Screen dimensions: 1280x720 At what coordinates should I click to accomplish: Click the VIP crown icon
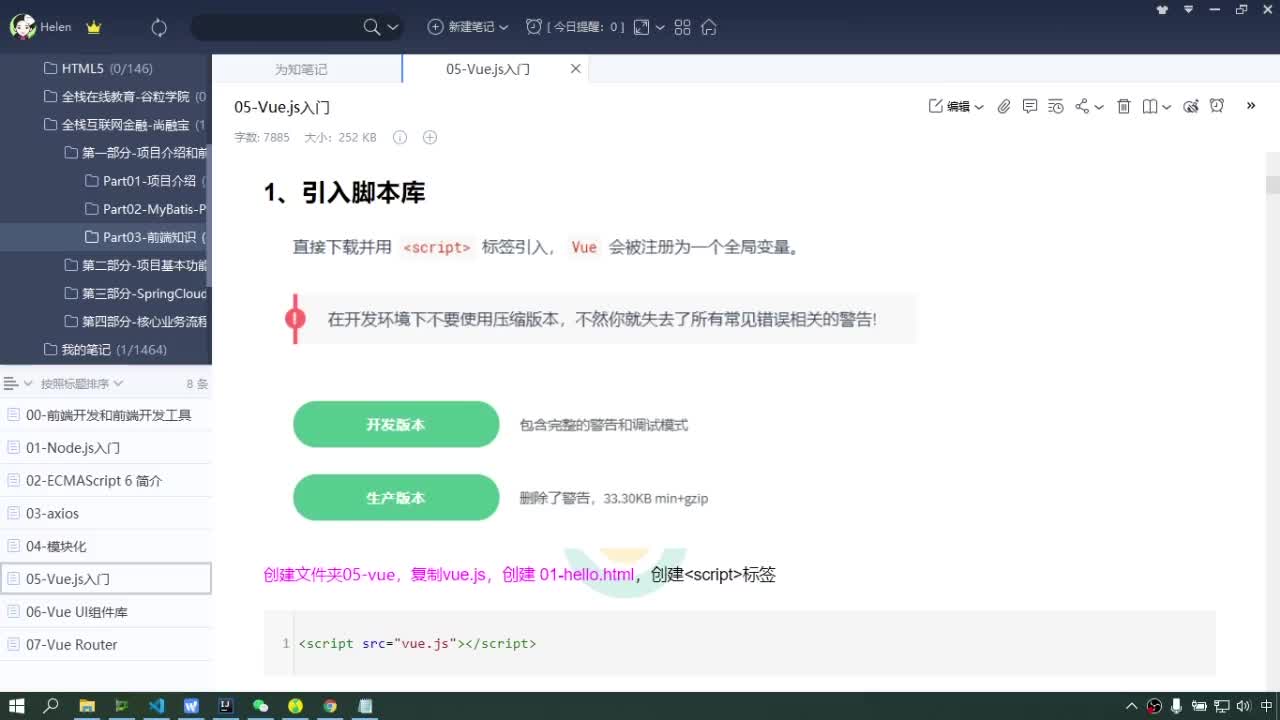94,28
